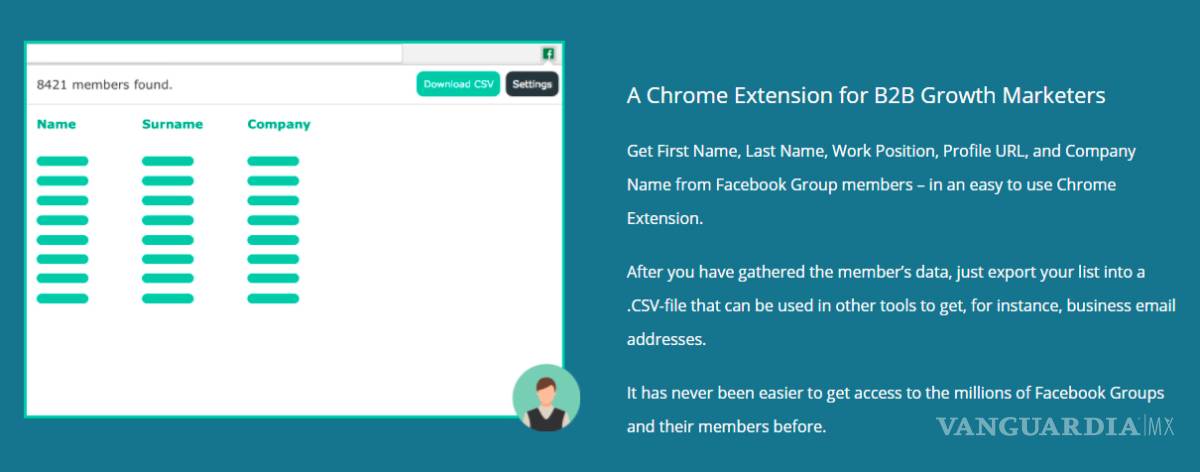The width and height of the screenshot is (1200, 472).
Task: Click the '8421 members found.' text
Action: point(104,85)
